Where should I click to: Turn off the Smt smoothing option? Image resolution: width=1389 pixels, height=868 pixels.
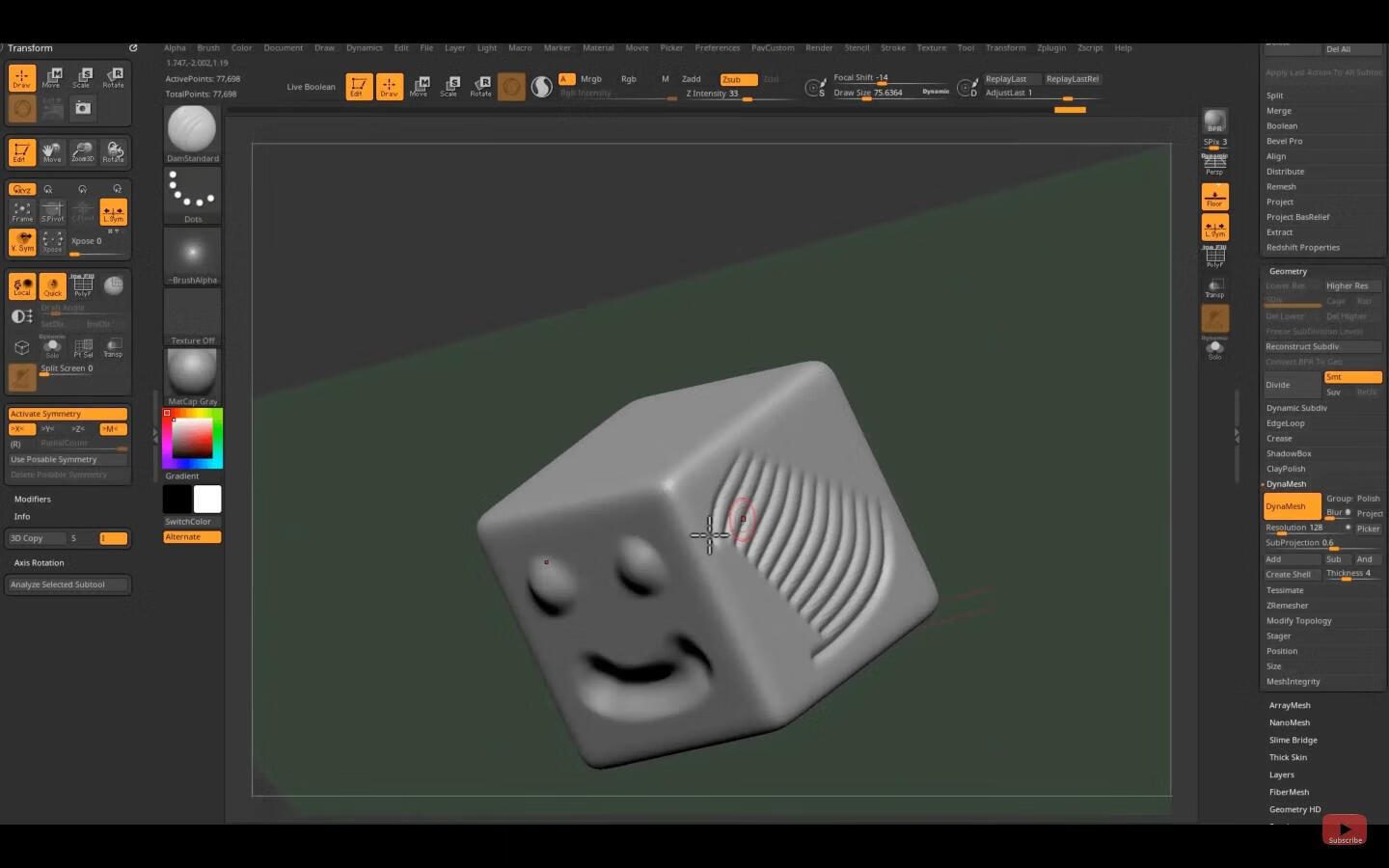pos(1352,377)
